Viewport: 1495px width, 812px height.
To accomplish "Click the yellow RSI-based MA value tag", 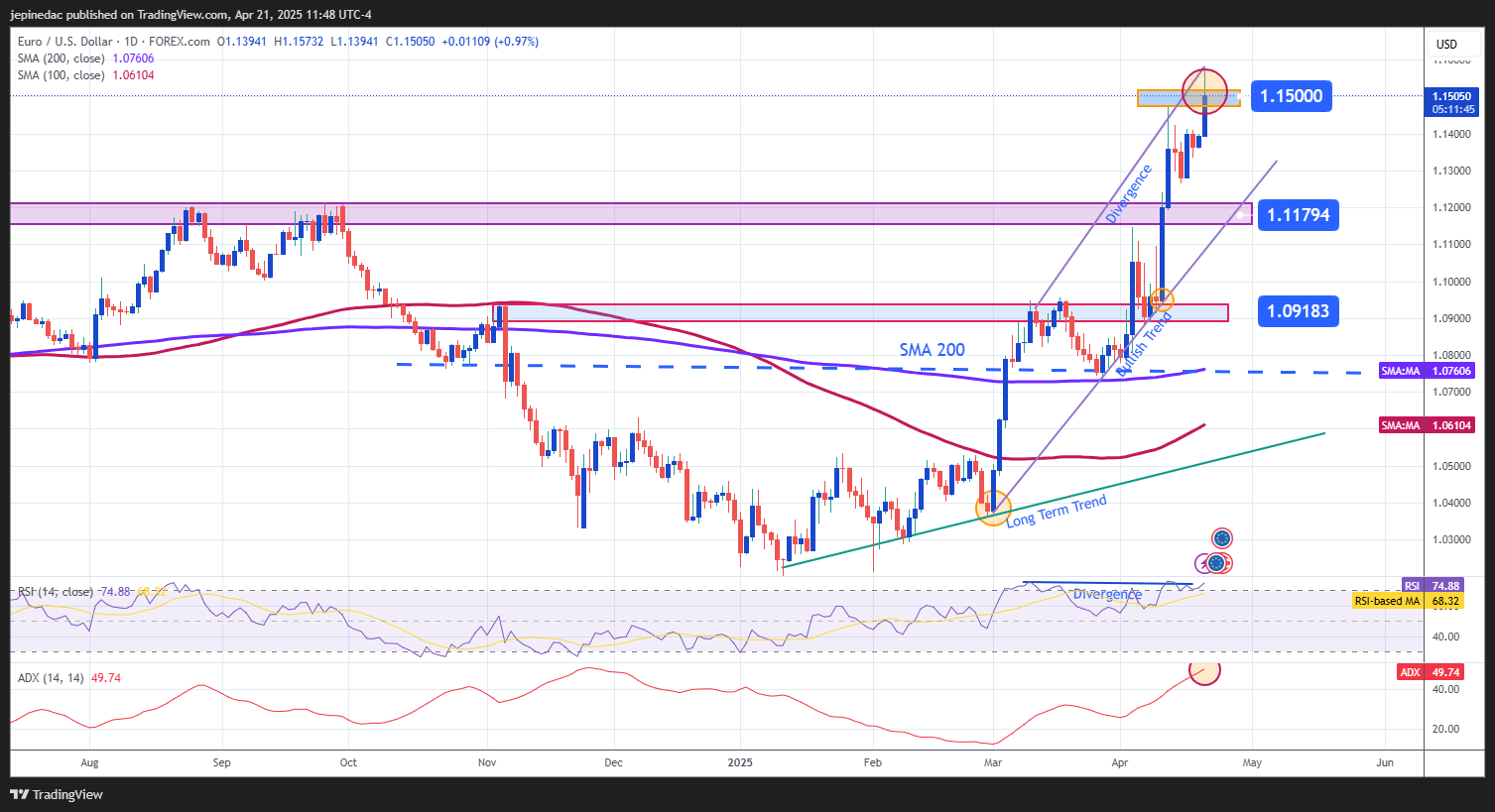I will pyautogui.click(x=1407, y=601).
